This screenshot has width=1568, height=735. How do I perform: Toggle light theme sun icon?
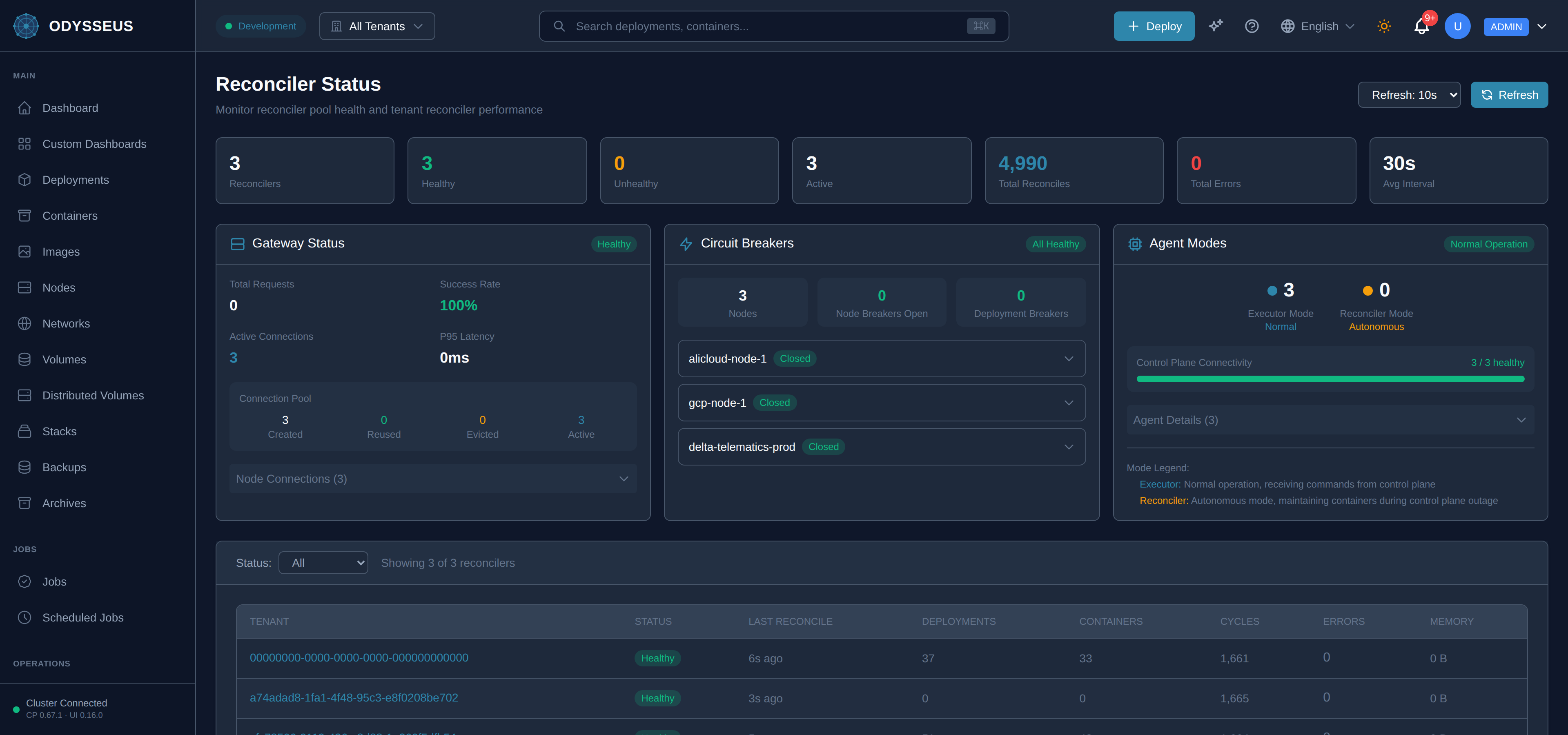(1384, 26)
